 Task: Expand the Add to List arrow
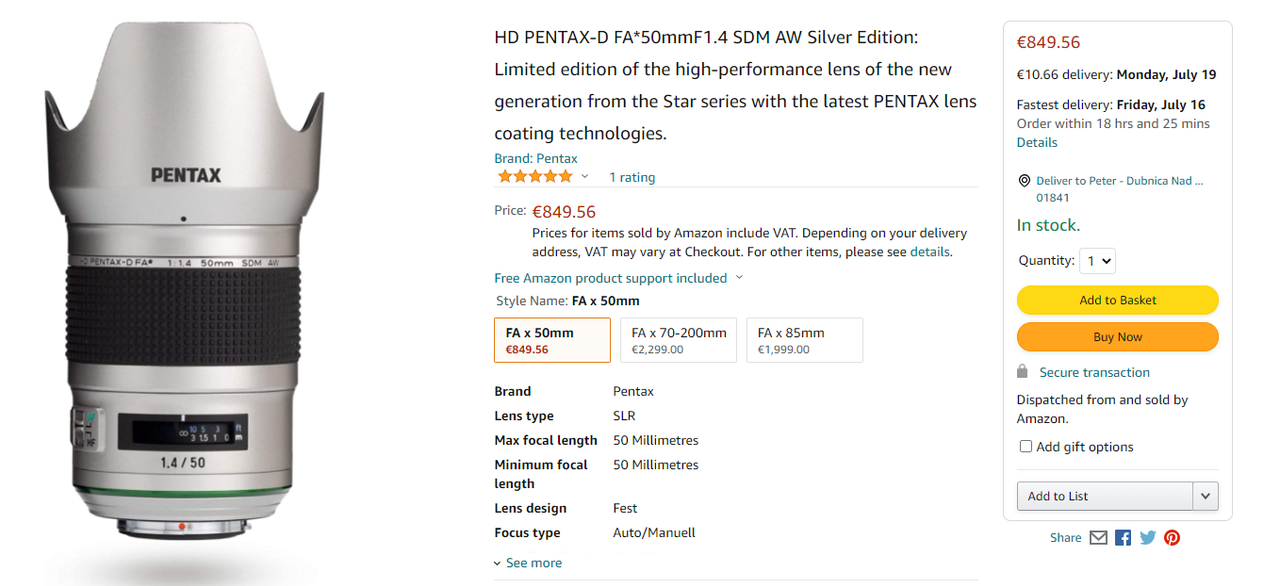pyautogui.click(x=1205, y=496)
